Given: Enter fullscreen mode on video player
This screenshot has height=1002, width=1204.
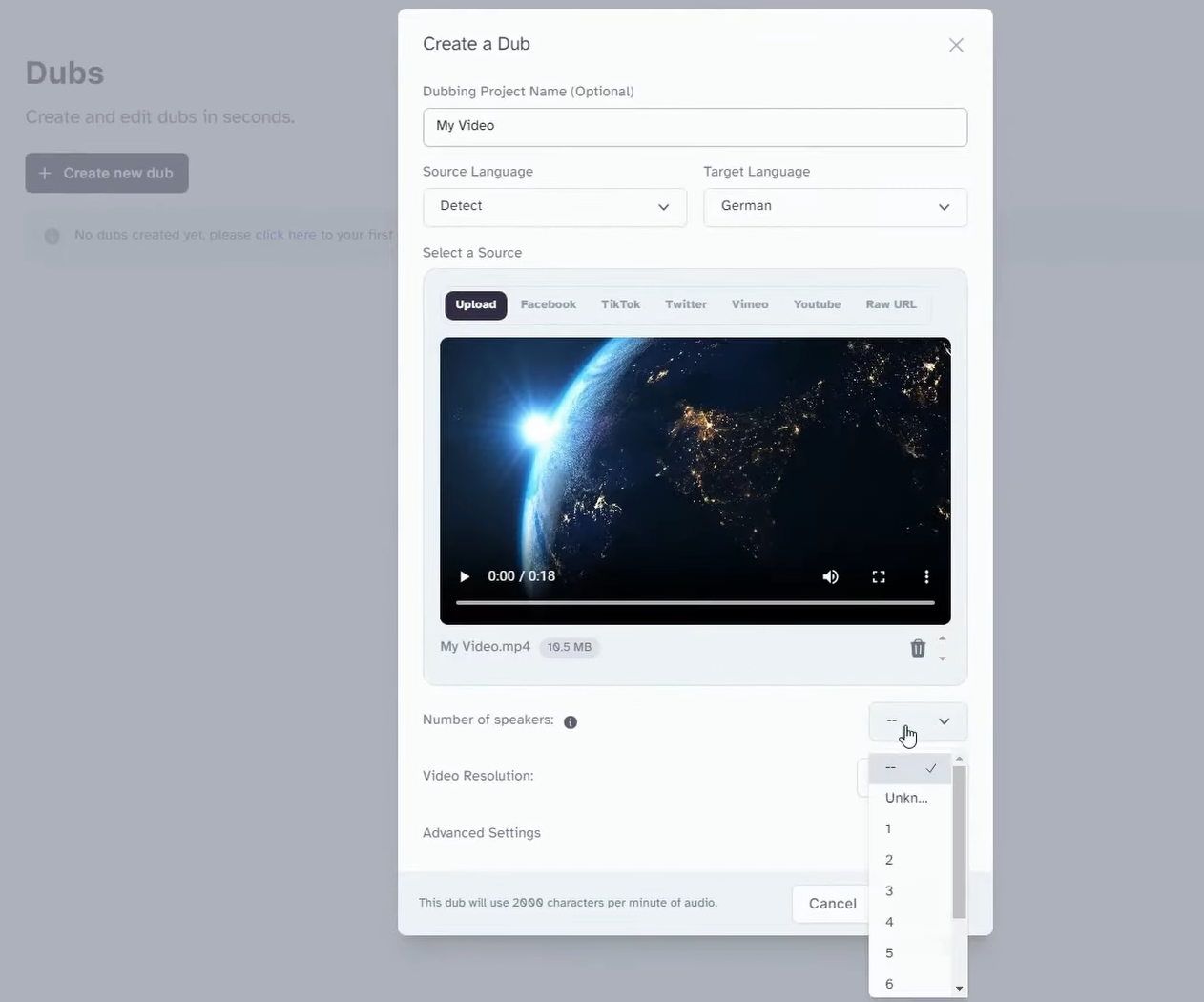Looking at the screenshot, I should [x=879, y=576].
